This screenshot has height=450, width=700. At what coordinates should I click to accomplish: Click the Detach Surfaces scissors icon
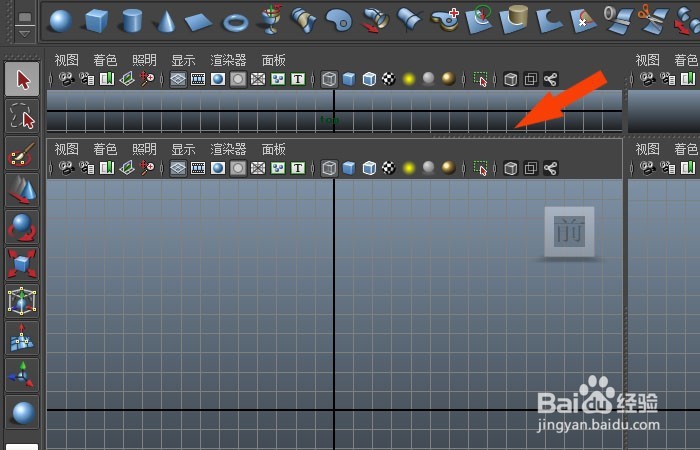coord(653,20)
